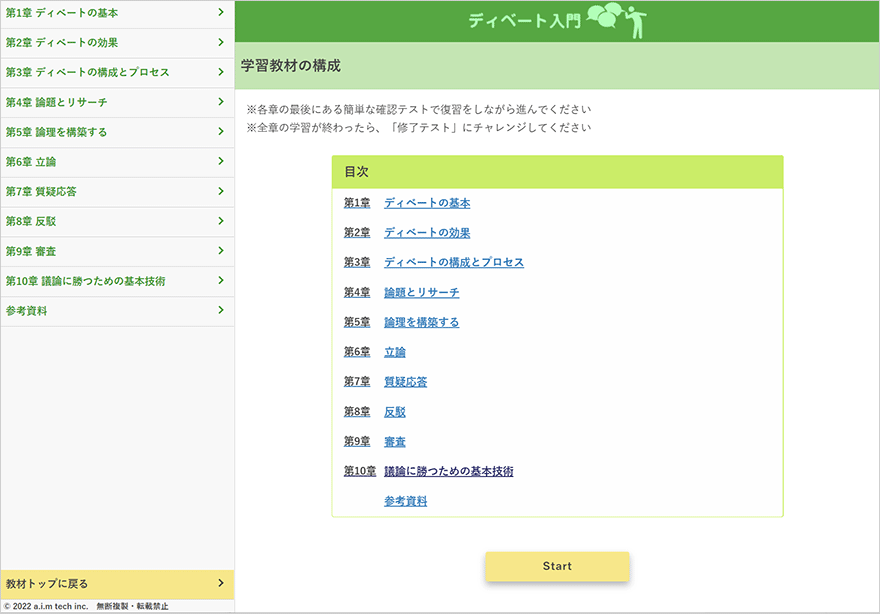Click the note about 確認テストで復習
This screenshot has height=614, width=880.
pyautogui.click(x=419, y=109)
